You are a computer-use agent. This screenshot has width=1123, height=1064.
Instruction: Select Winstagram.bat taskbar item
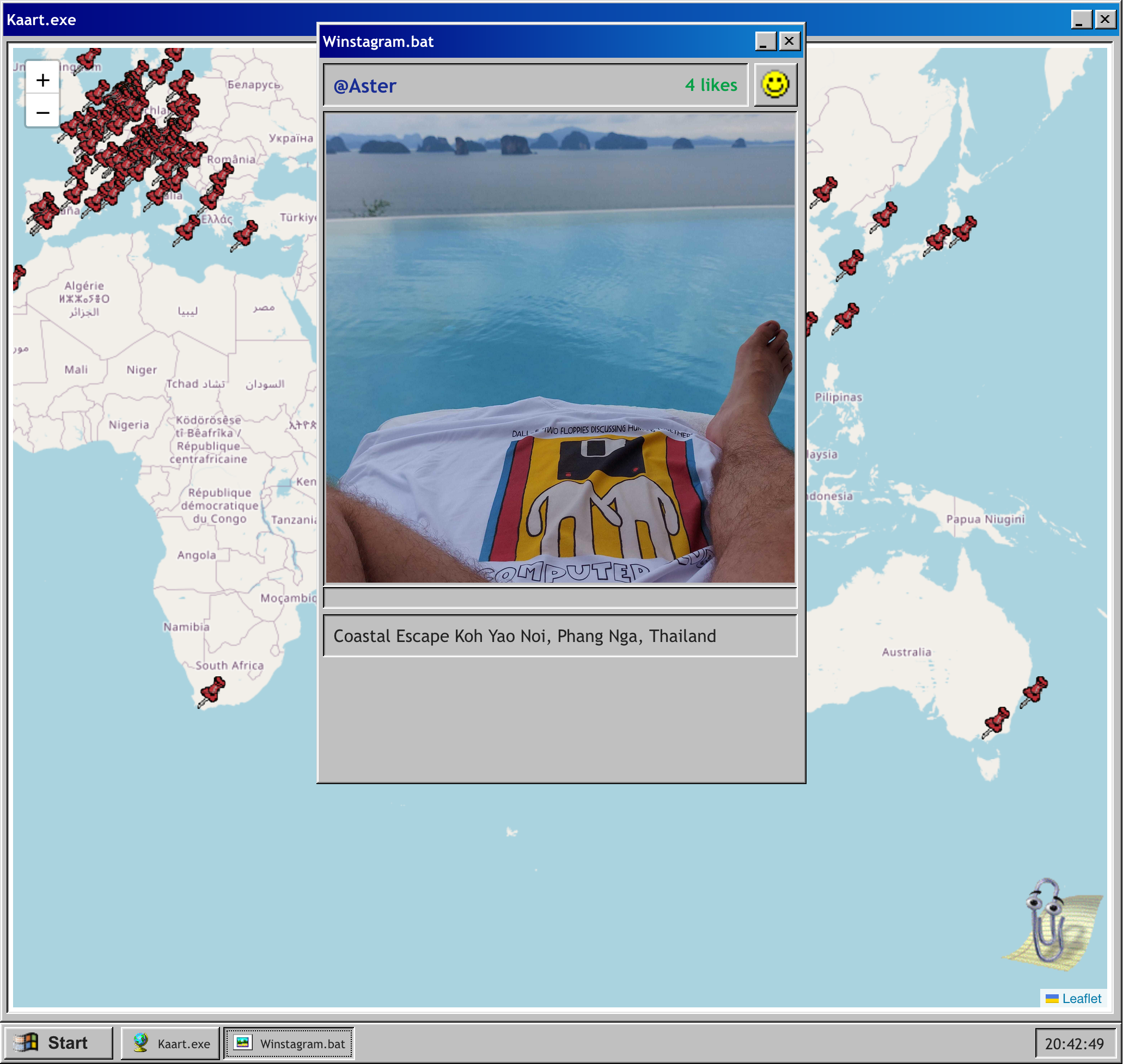[x=290, y=1043]
